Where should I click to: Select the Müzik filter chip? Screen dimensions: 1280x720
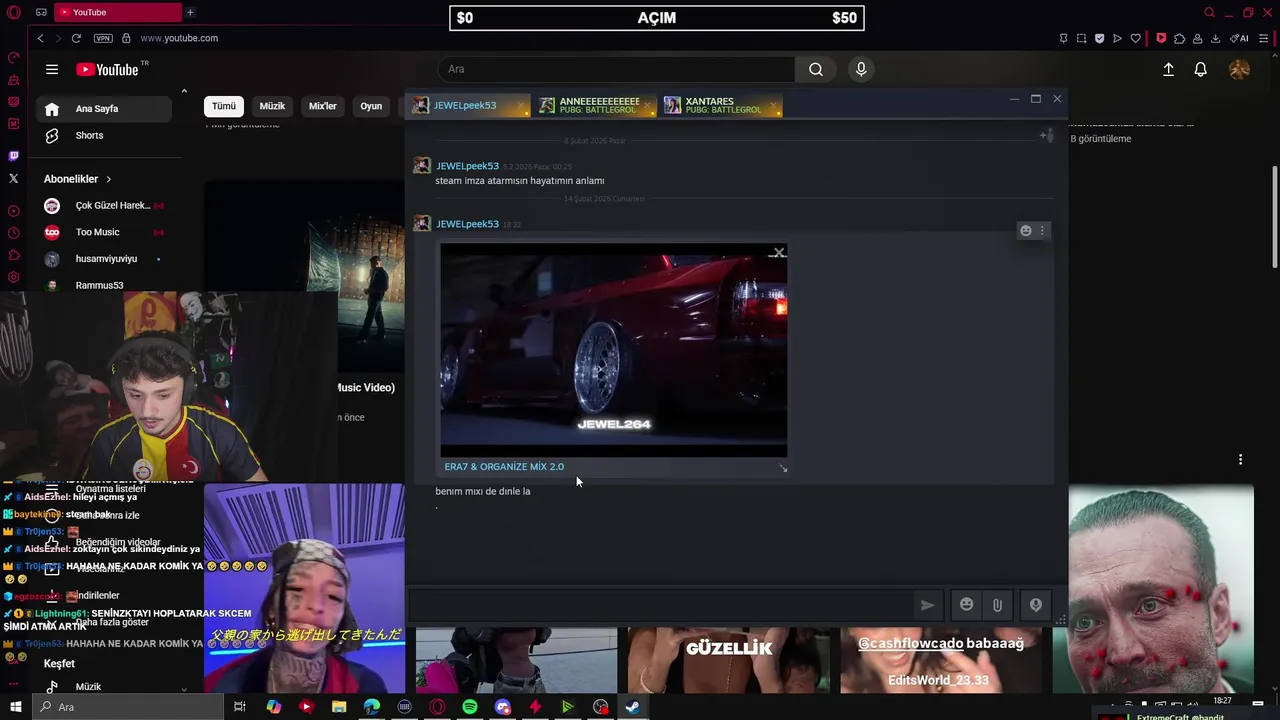click(x=272, y=106)
